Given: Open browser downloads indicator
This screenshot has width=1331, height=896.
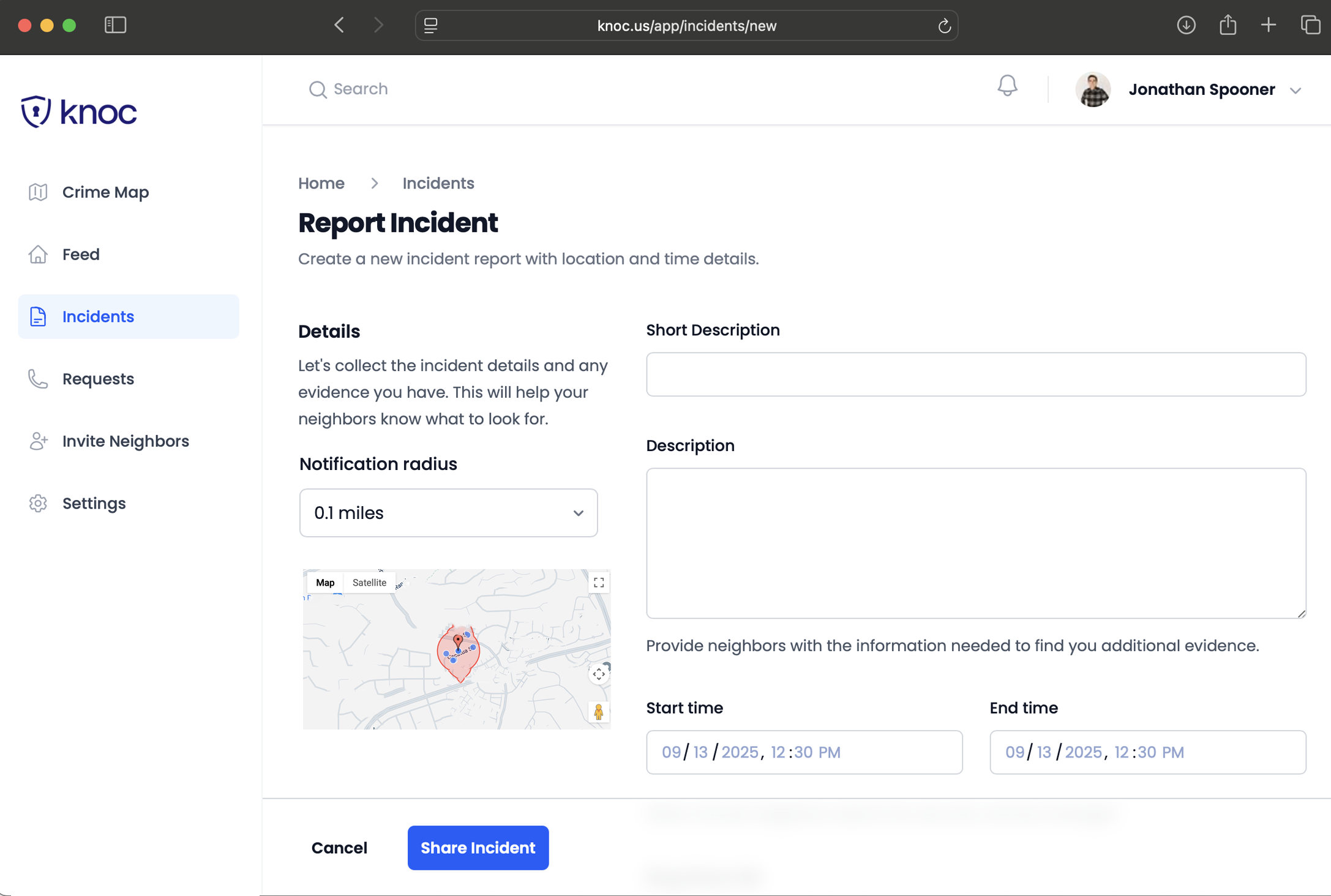Looking at the screenshot, I should [1186, 25].
